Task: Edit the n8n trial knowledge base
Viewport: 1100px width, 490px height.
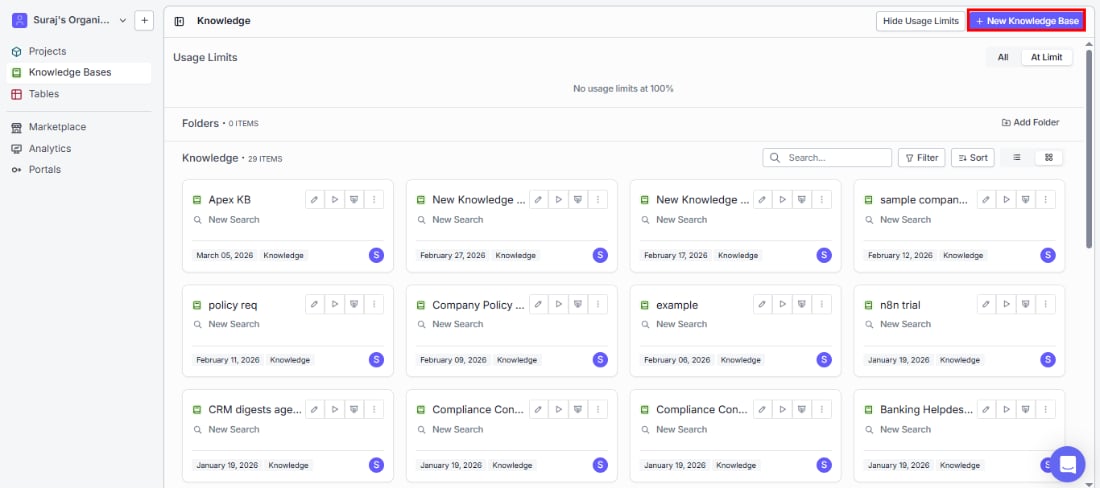Action: pyautogui.click(x=986, y=305)
